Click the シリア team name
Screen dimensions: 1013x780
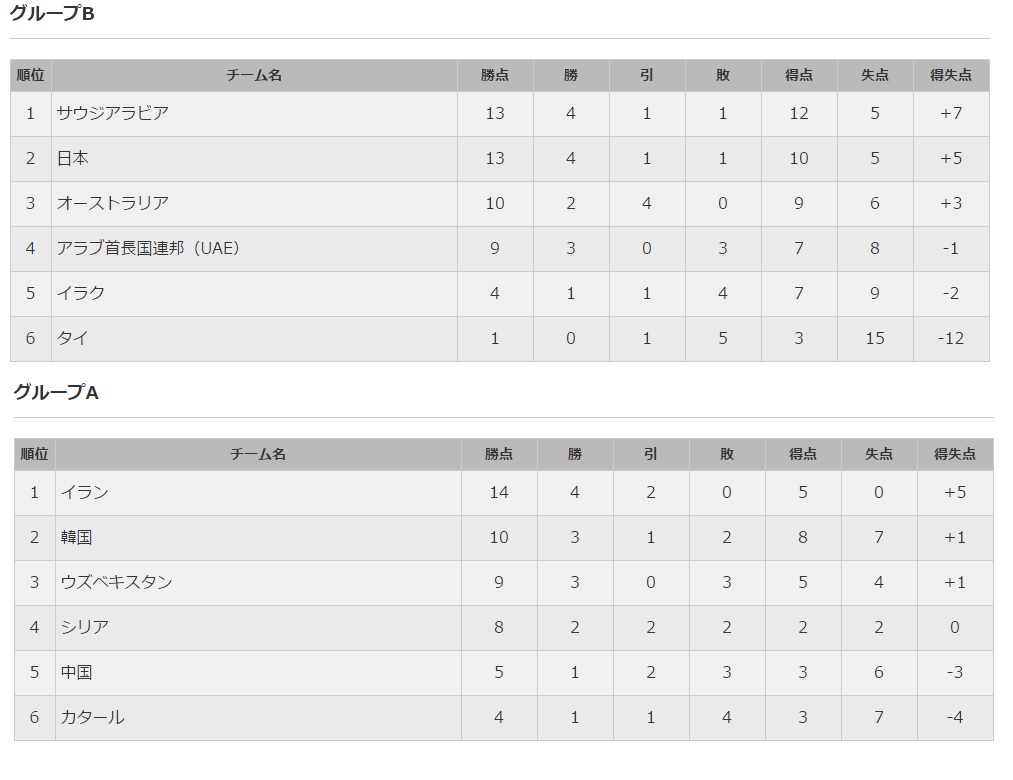(85, 627)
